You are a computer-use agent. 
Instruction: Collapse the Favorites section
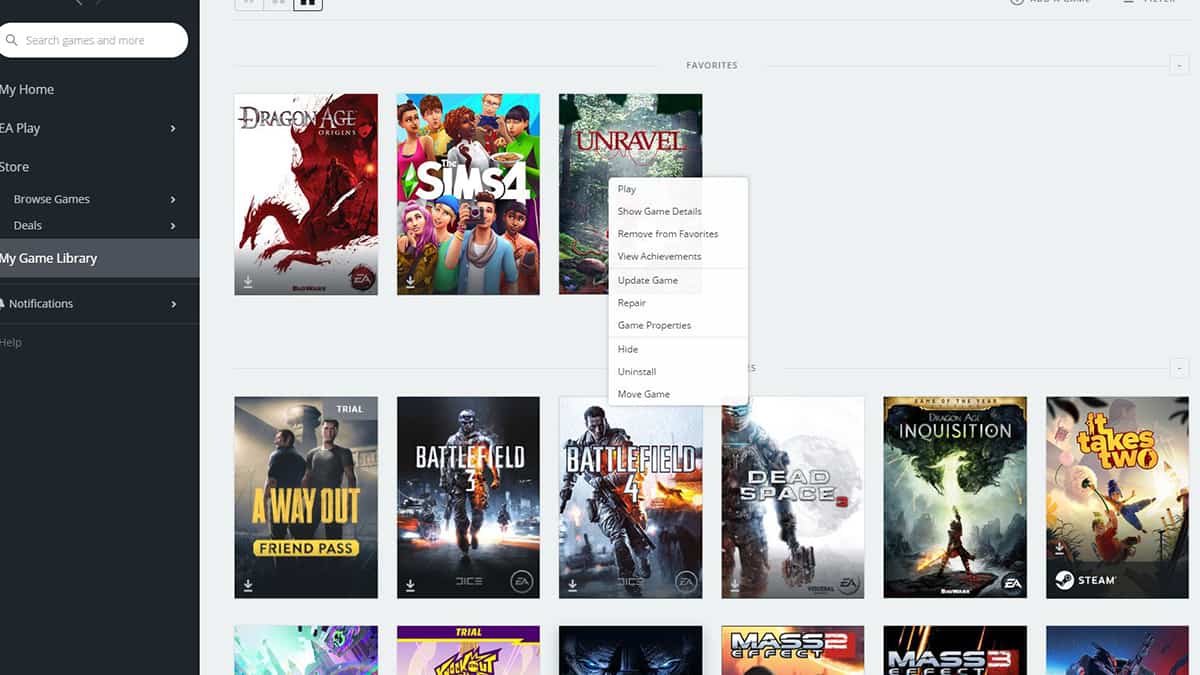pyautogui.click(x=1178, y=64)
